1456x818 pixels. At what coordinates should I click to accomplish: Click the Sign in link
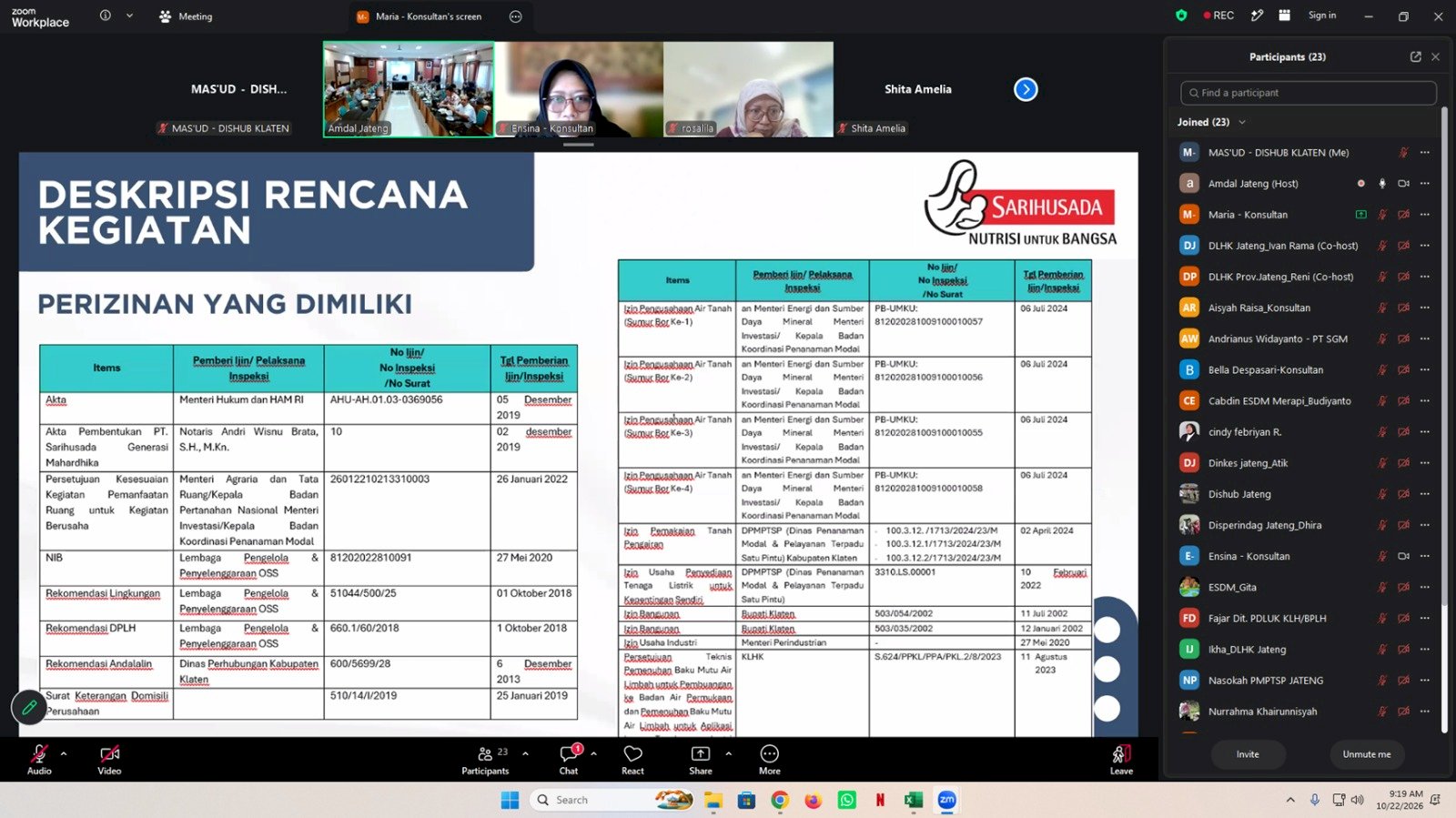pyautogui.click(x=1322, y=15)
